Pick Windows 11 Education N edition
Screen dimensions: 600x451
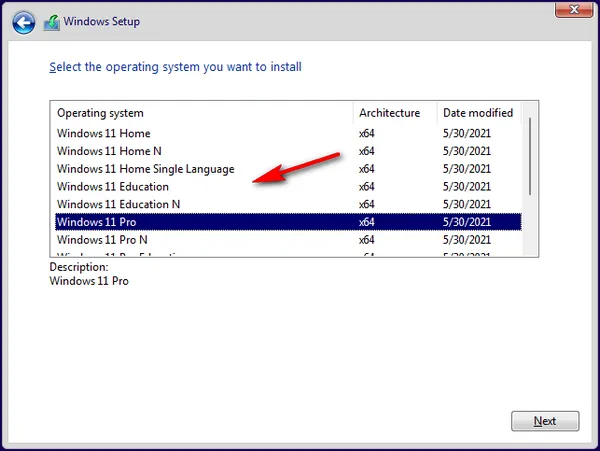coord(288,204)
